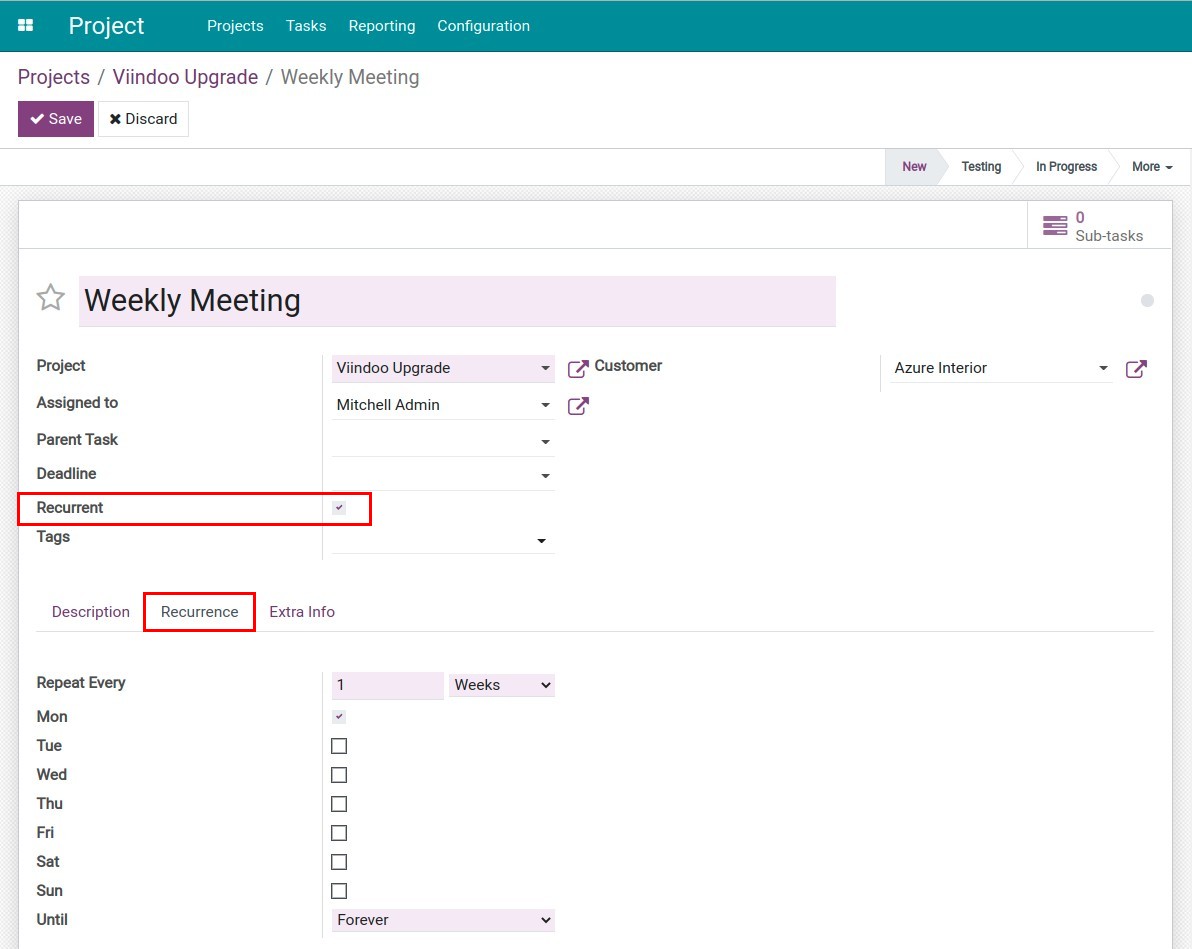Uncheck the Recurrent checkbox
1192x949 pixels.
[339, 508]
